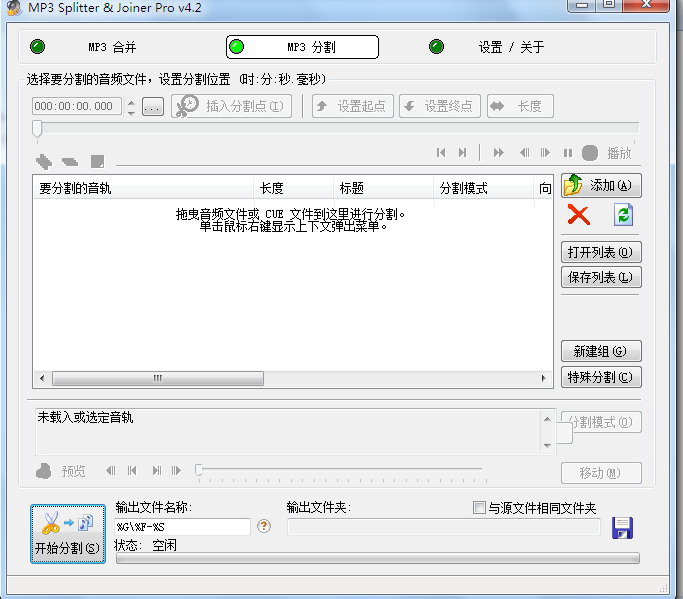Click the horizontal scrollbar thumb
The image size is (683, 599).
158,378
